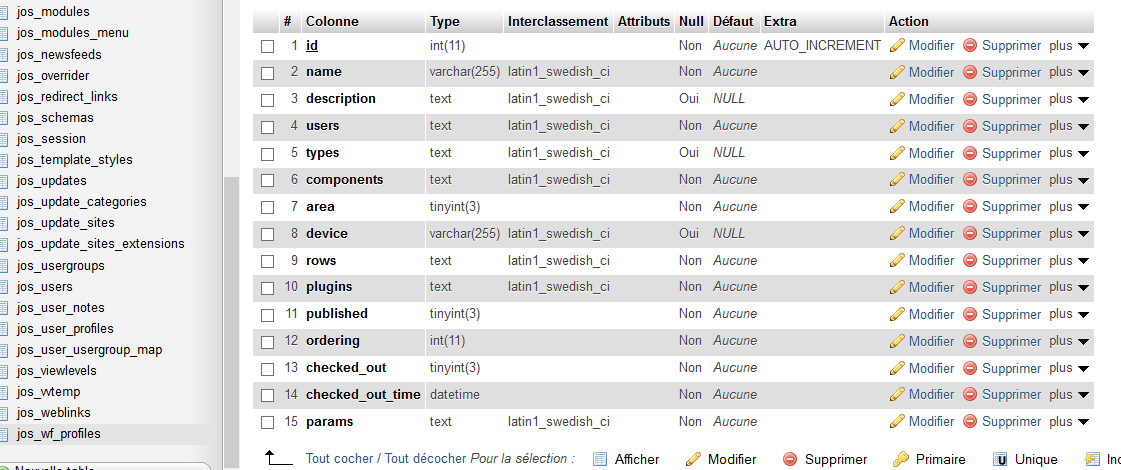Click the pencil icon for the params column
Screen dimensions: 1121x470
(897, 422)
